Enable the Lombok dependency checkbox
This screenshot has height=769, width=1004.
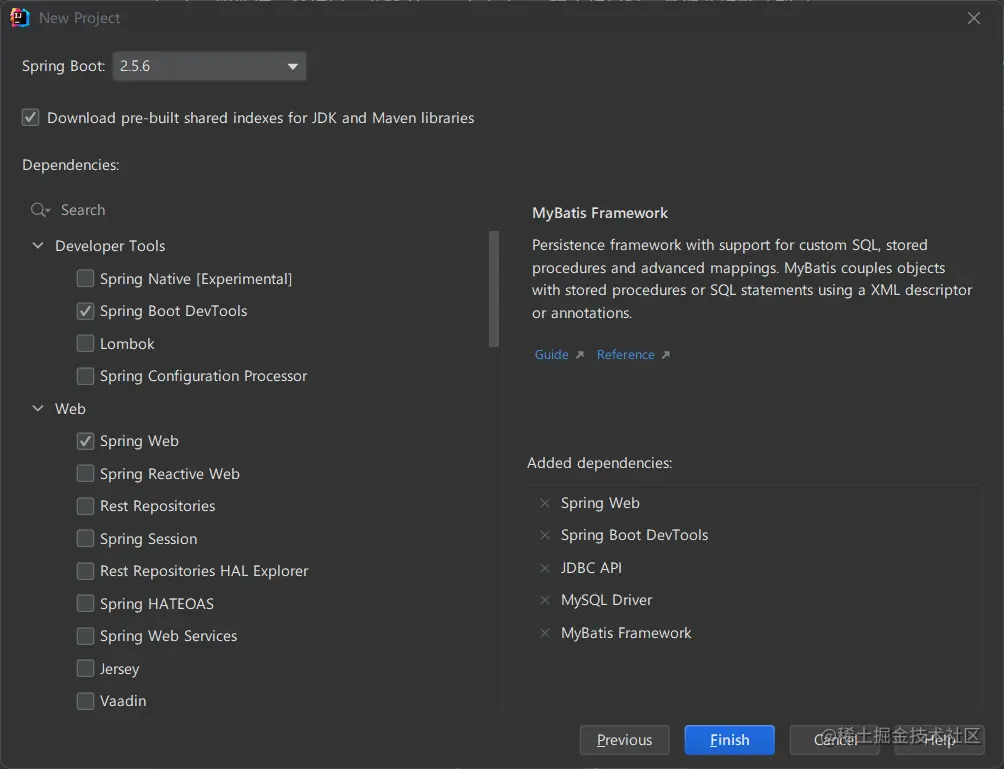[x=86, y=344]
